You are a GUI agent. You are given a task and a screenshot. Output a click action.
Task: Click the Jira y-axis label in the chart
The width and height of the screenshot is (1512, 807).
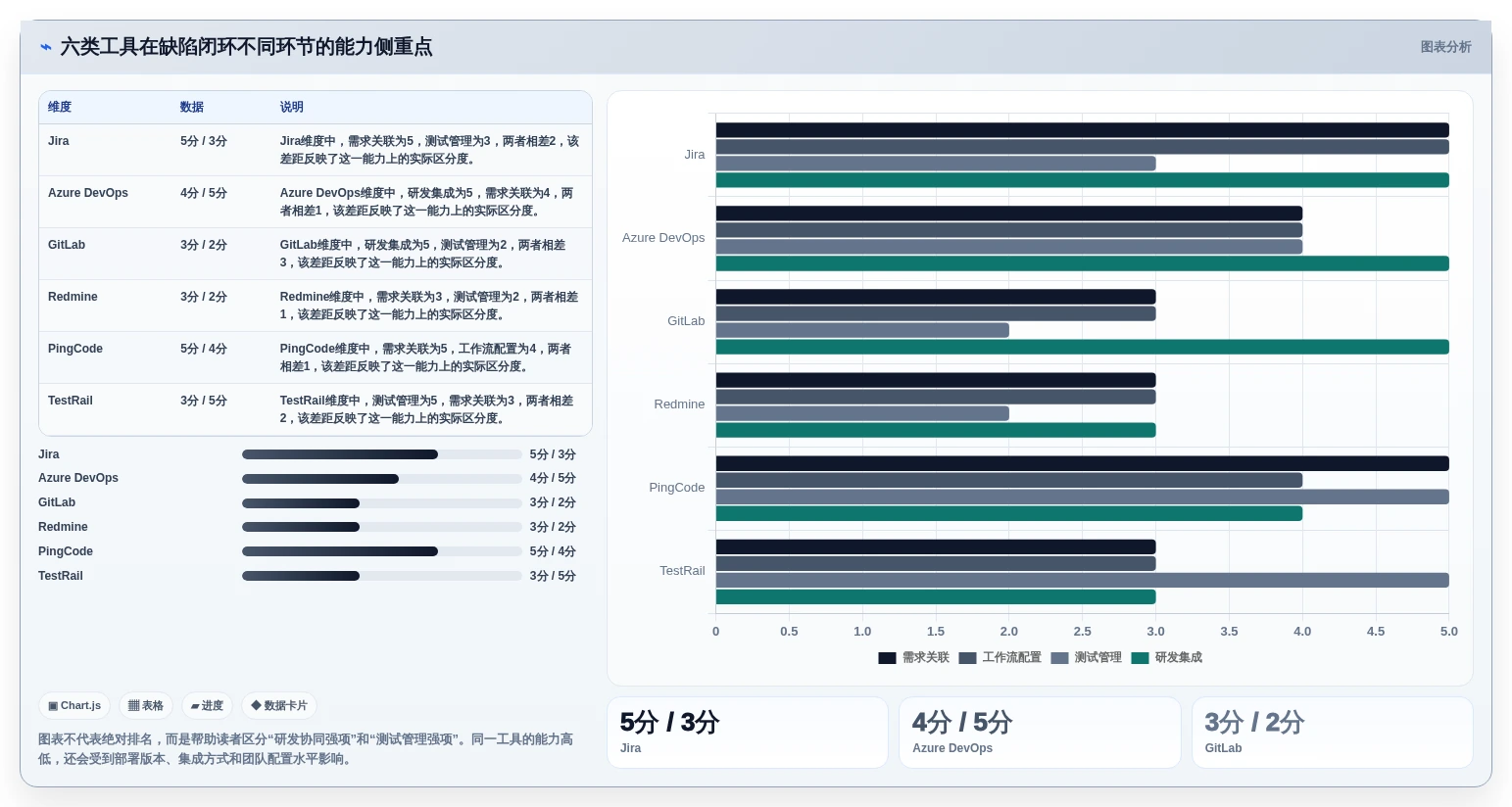pos(695,155)
